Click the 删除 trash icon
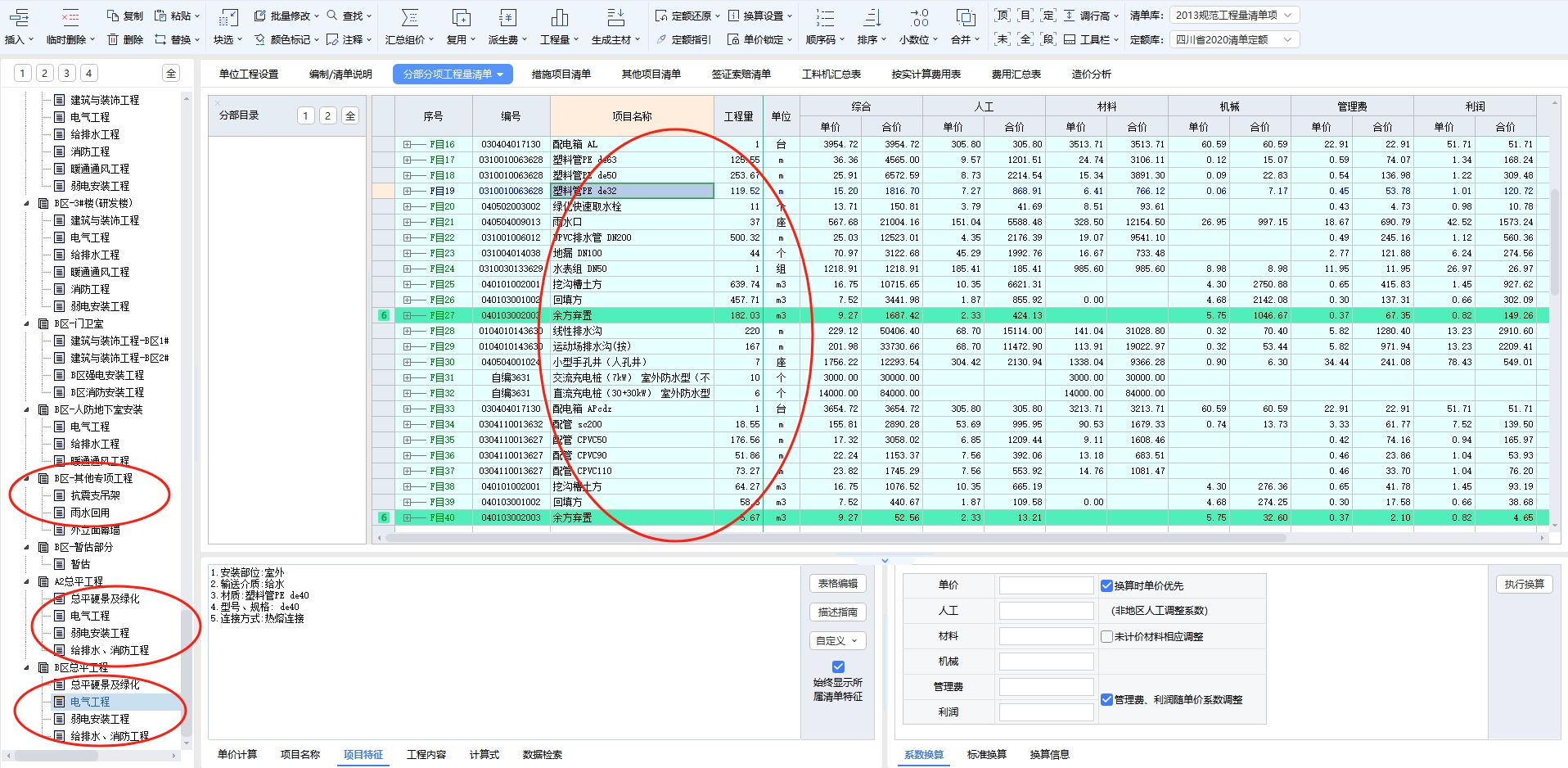Viewport: 1568px width, 768px height. [113, 39]
